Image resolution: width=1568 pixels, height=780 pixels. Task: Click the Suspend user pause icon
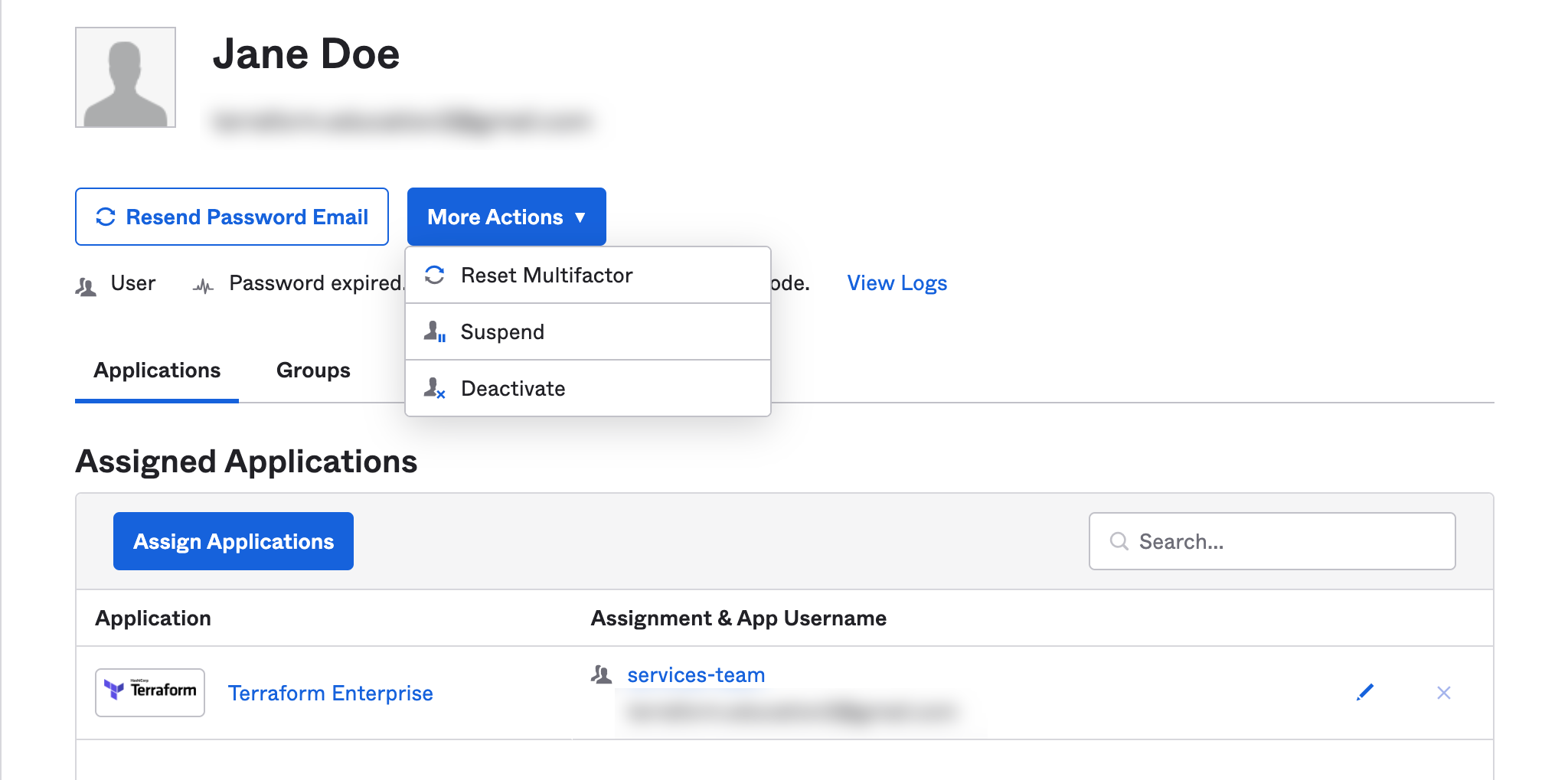click(435, 331)
